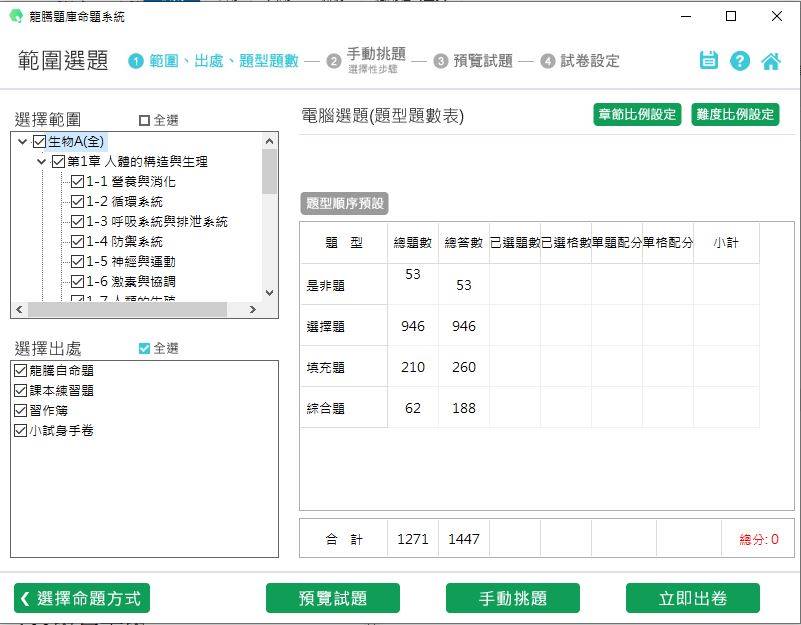Uncheck 課本練習題 source checkbox
Viewport: 801px width, 625px height.
(x=20, y=390)
